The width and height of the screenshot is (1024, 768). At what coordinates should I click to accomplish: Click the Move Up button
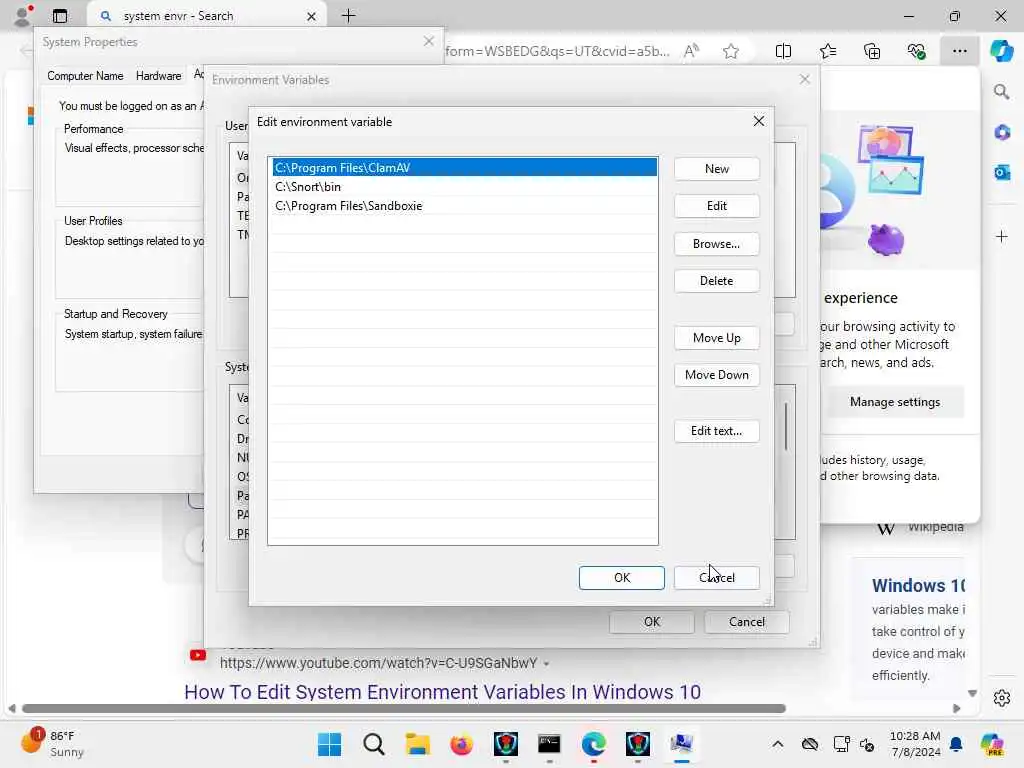716,338
